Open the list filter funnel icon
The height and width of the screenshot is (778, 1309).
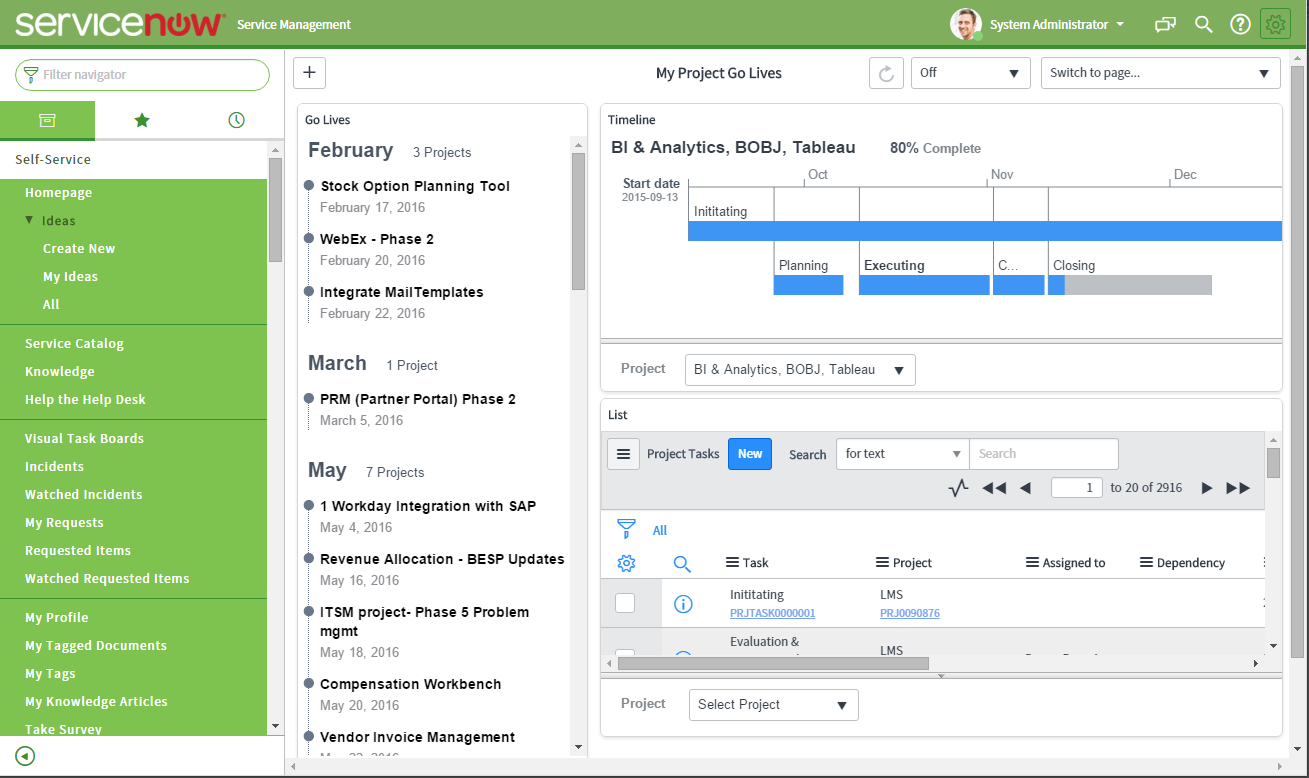(627, 529)
